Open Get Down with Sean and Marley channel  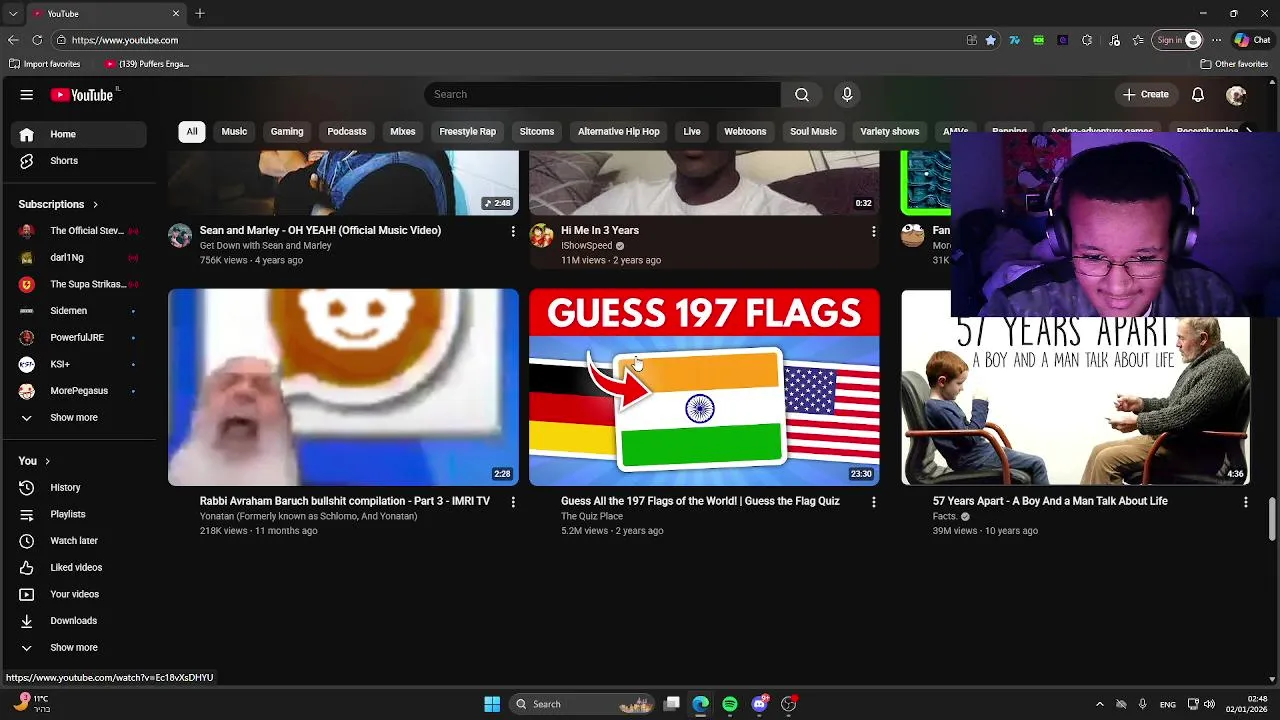pos(265,246)
